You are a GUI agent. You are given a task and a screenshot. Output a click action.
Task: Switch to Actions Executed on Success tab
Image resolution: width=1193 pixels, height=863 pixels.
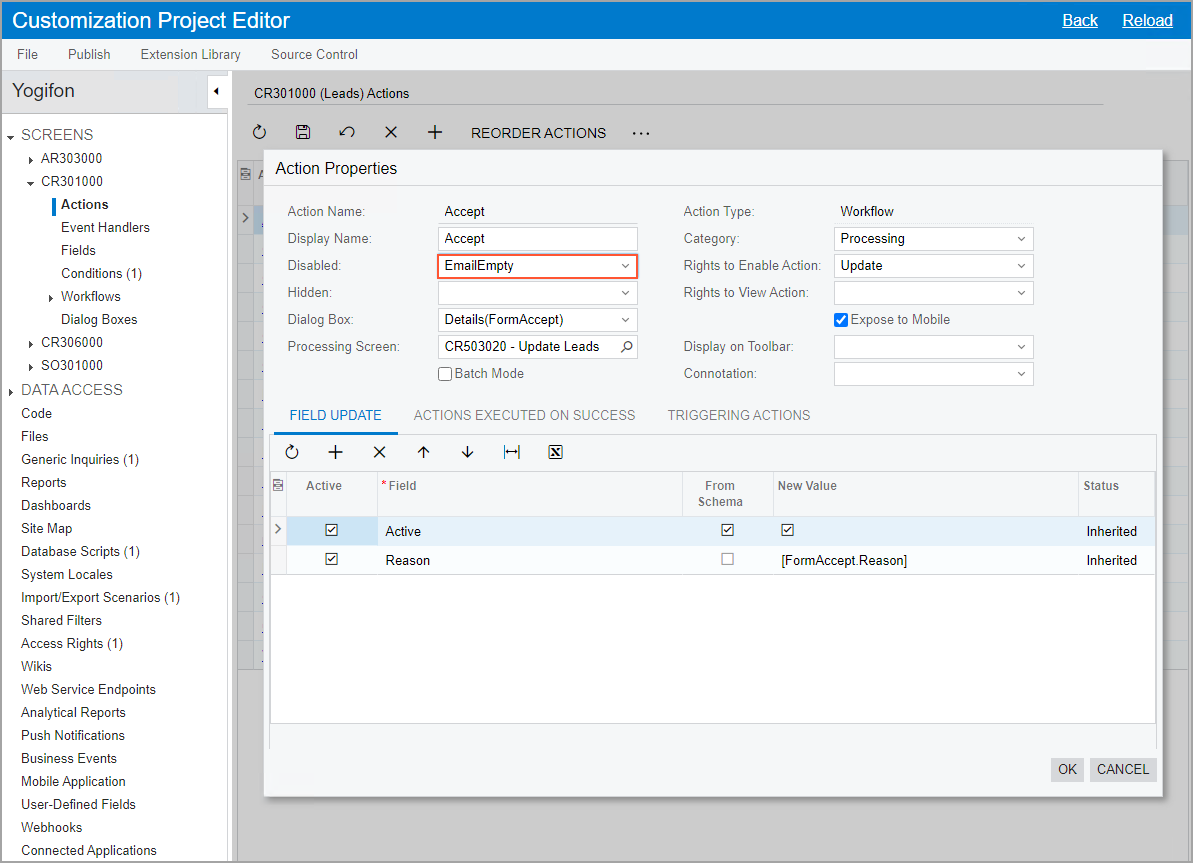click(x=524, y=415)
